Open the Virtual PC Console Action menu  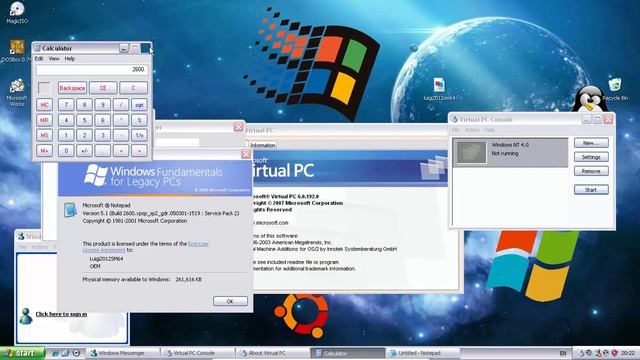coord(472,130)
